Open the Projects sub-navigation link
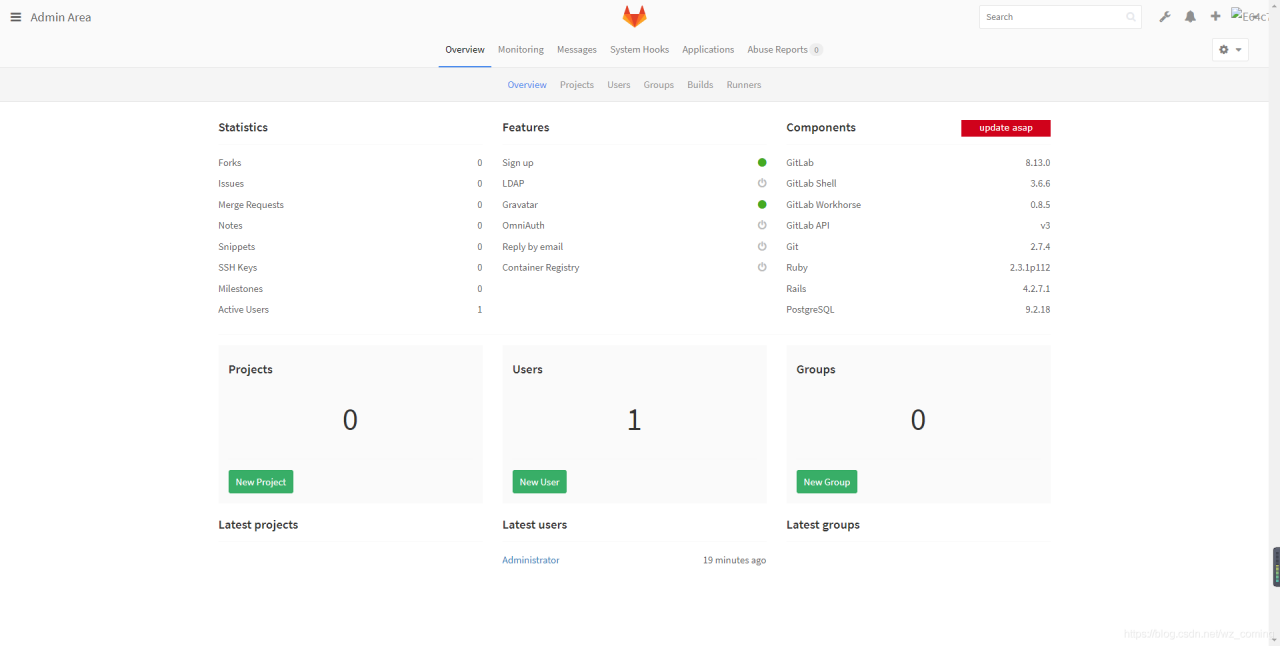The width and height of the screenshot is (1280, 646). (577, 85)
